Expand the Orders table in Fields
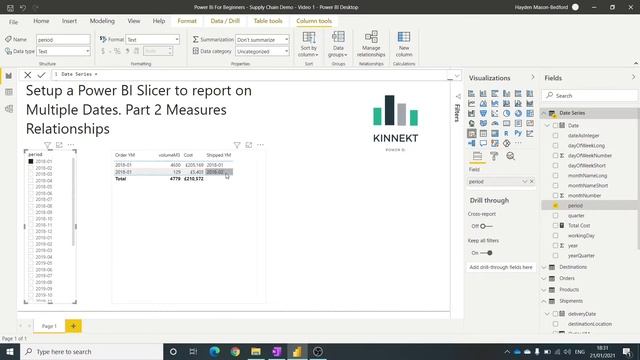Image resolution: width=640 pixels, height=360 pixels. point(544,278)
